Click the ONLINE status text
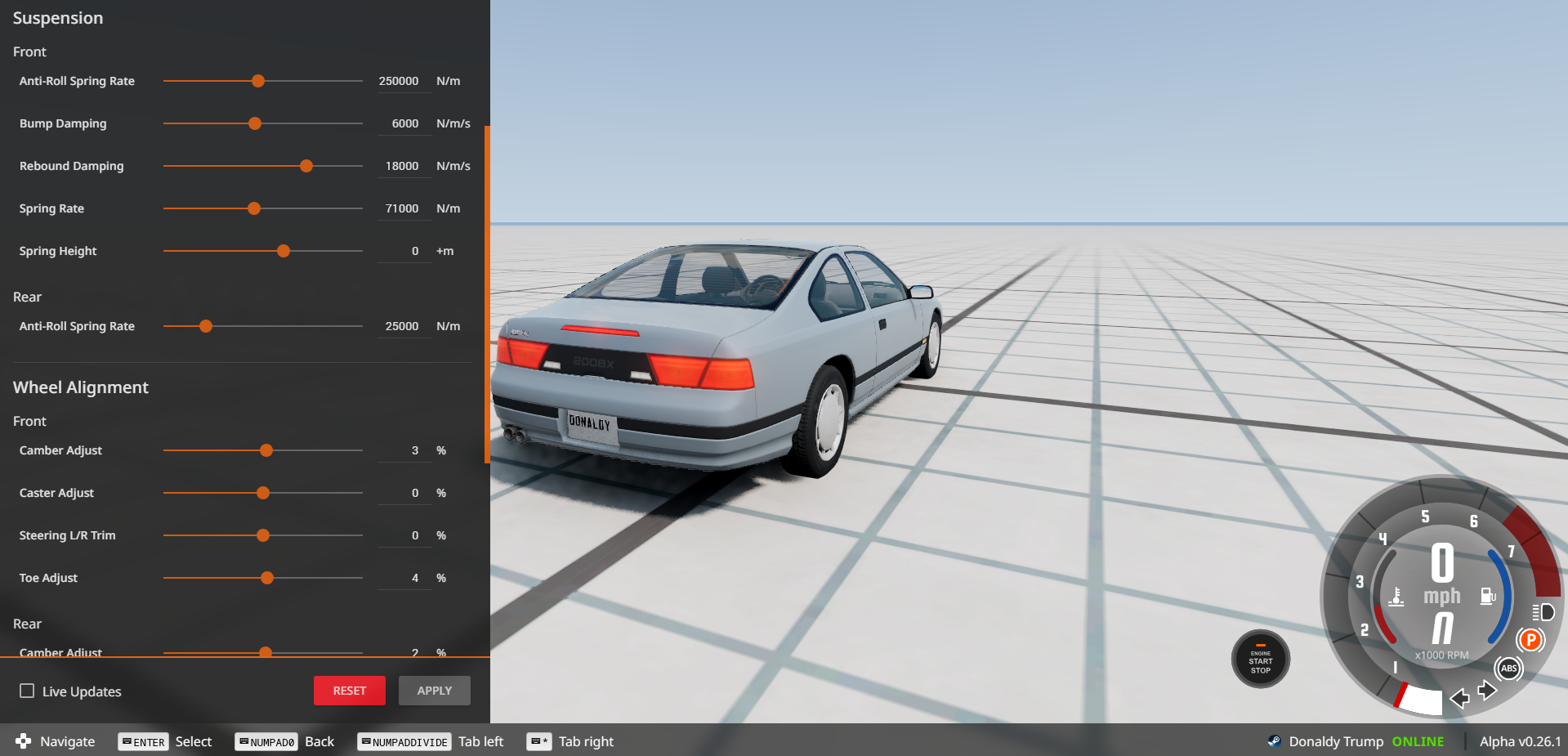Viewport: 1568px width, 756px height. (1418, 741)
